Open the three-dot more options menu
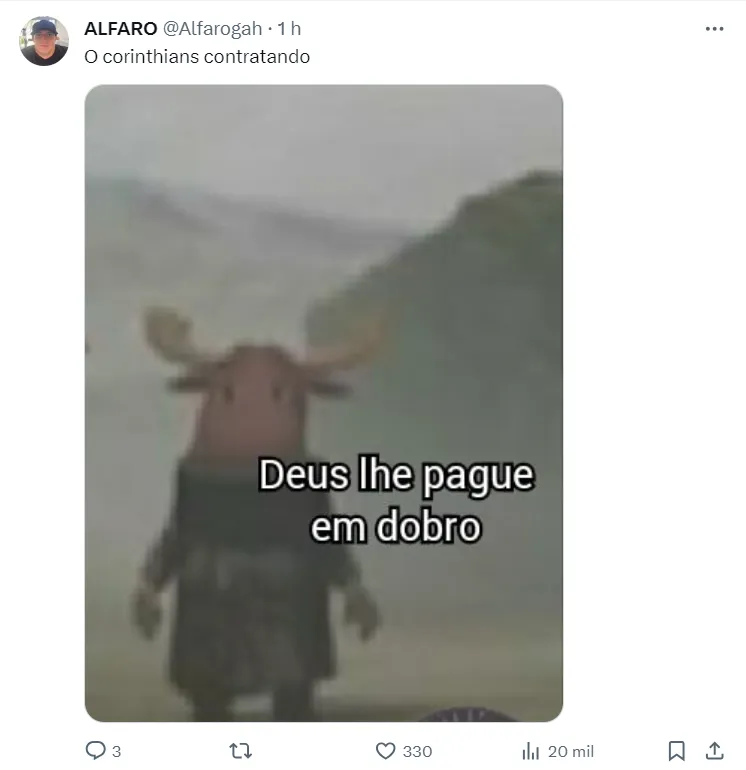 pyautogui.click(x=714, y=29)
